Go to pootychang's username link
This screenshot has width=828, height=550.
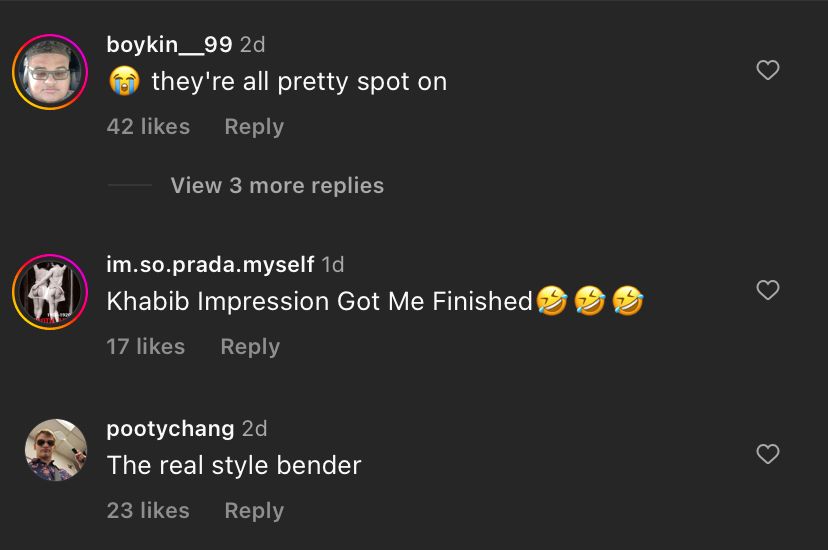[x=170, y=429]
